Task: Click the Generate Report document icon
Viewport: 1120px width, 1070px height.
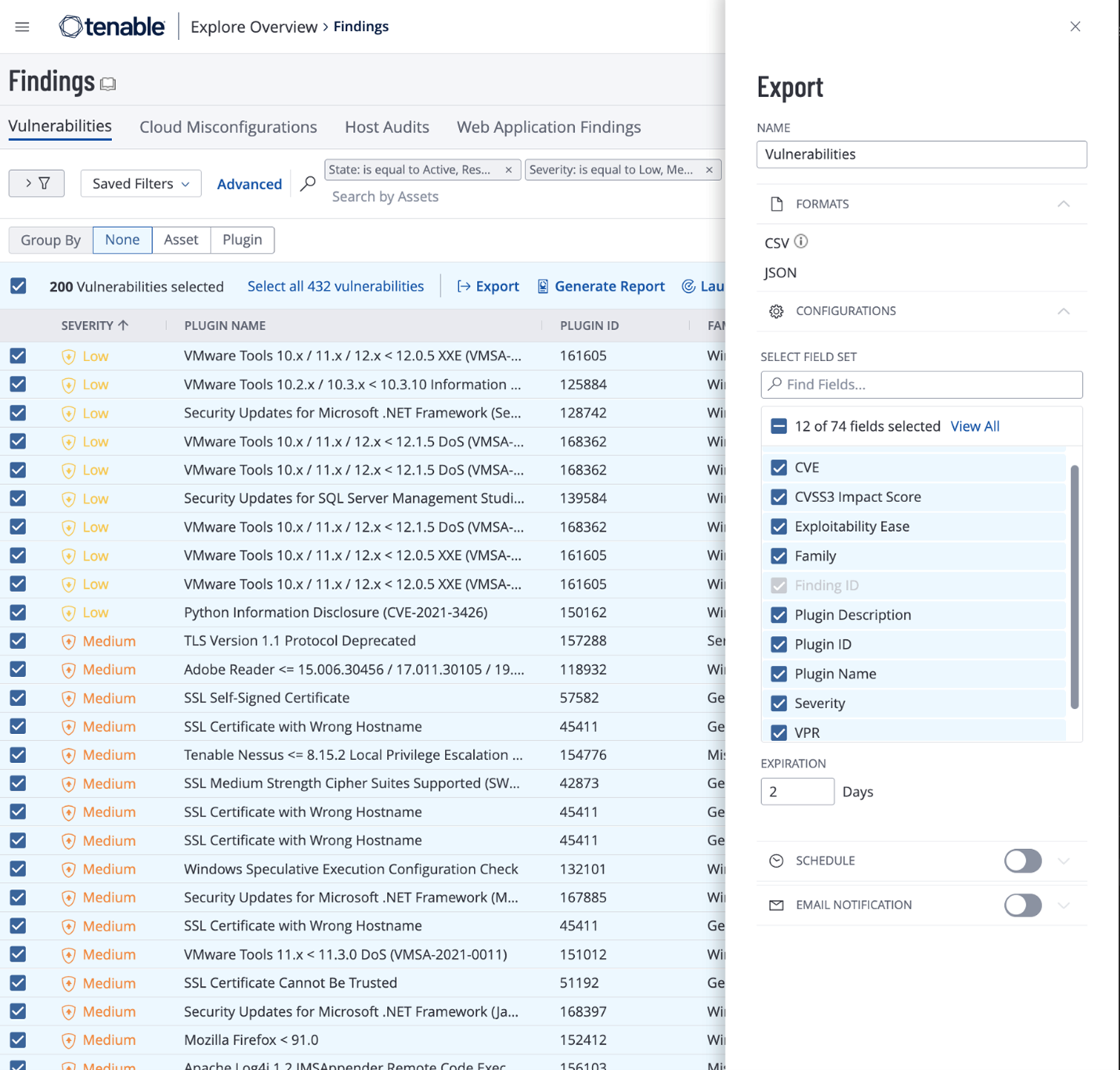Action: click(x=543, y=287)
